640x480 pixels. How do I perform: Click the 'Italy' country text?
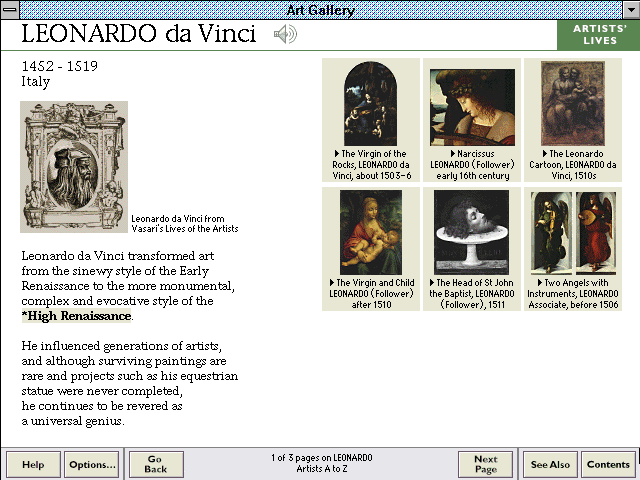(36, 81)
